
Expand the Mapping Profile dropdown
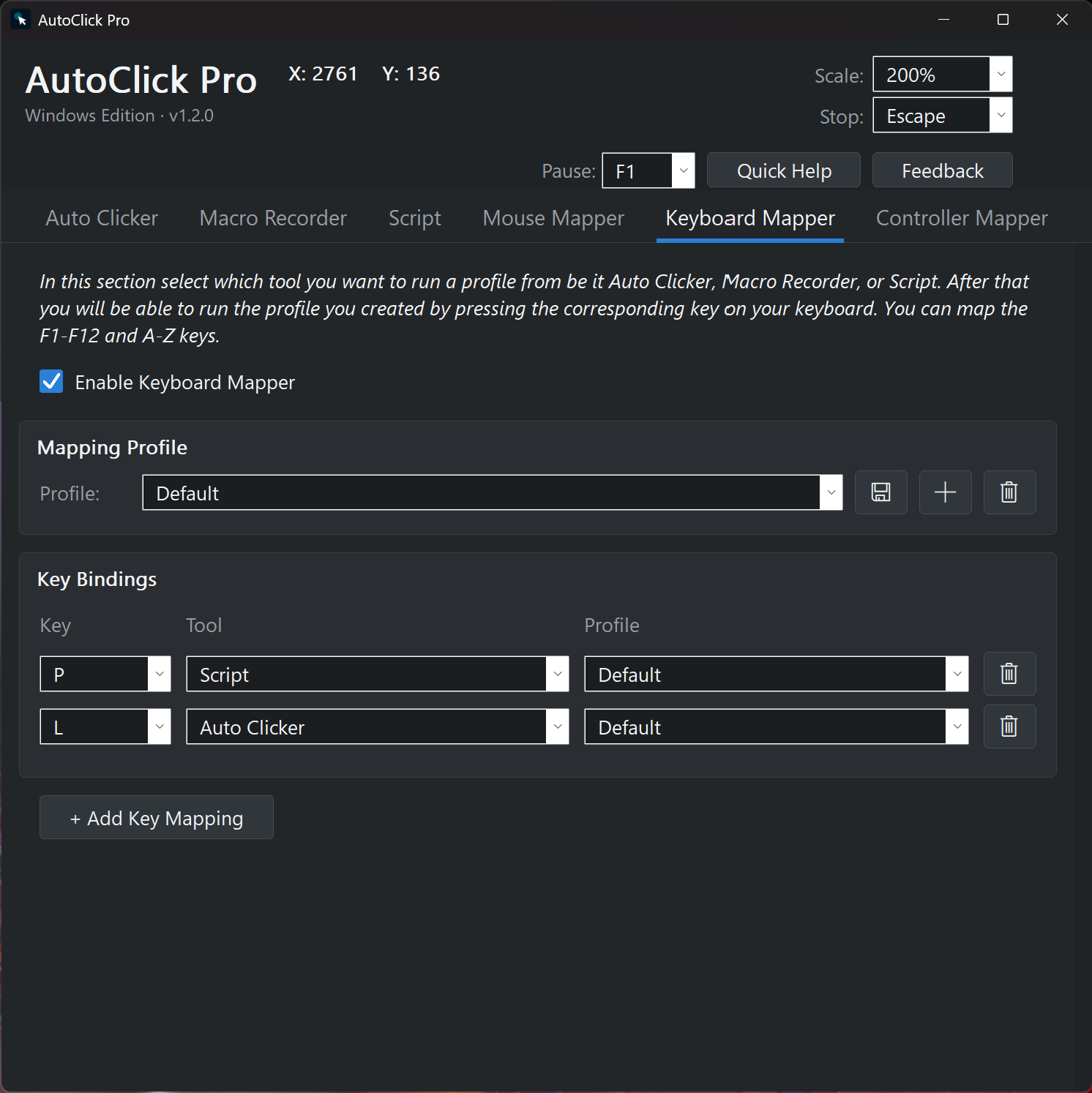[x=493, y=492]
